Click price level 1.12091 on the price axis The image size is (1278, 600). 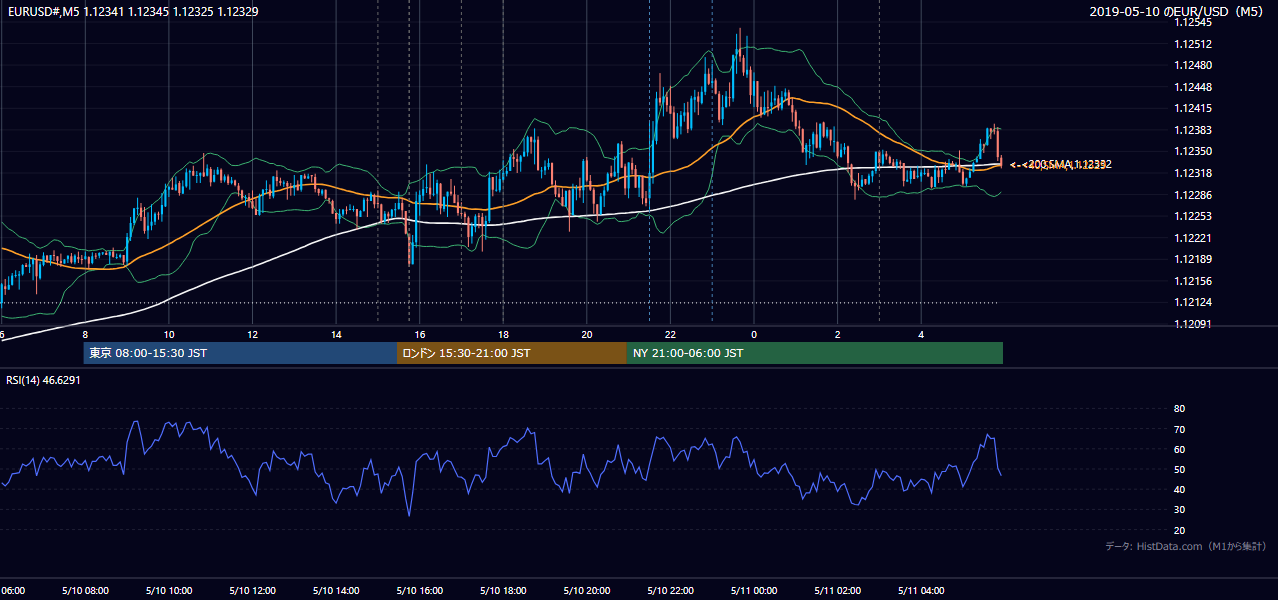tap(1192, 324)
